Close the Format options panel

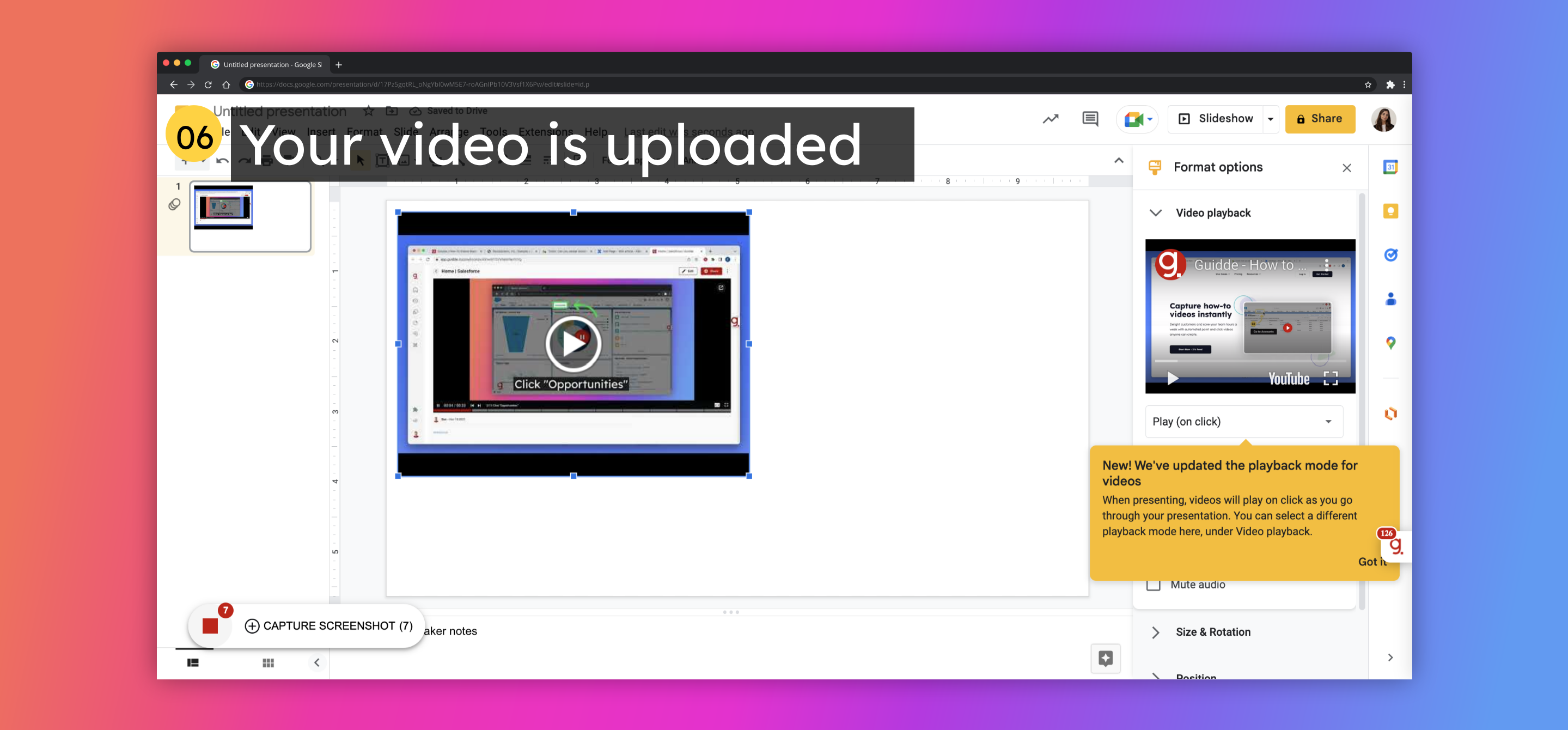[1346, 168]
